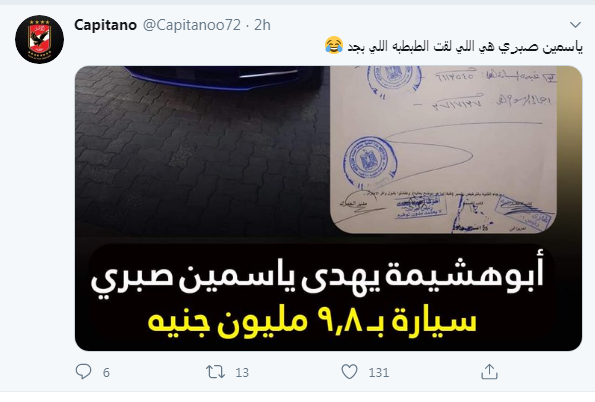The image size is (595, 402).
Task: Open the tweet via 2h timestamp
Action: pos(262,25)
